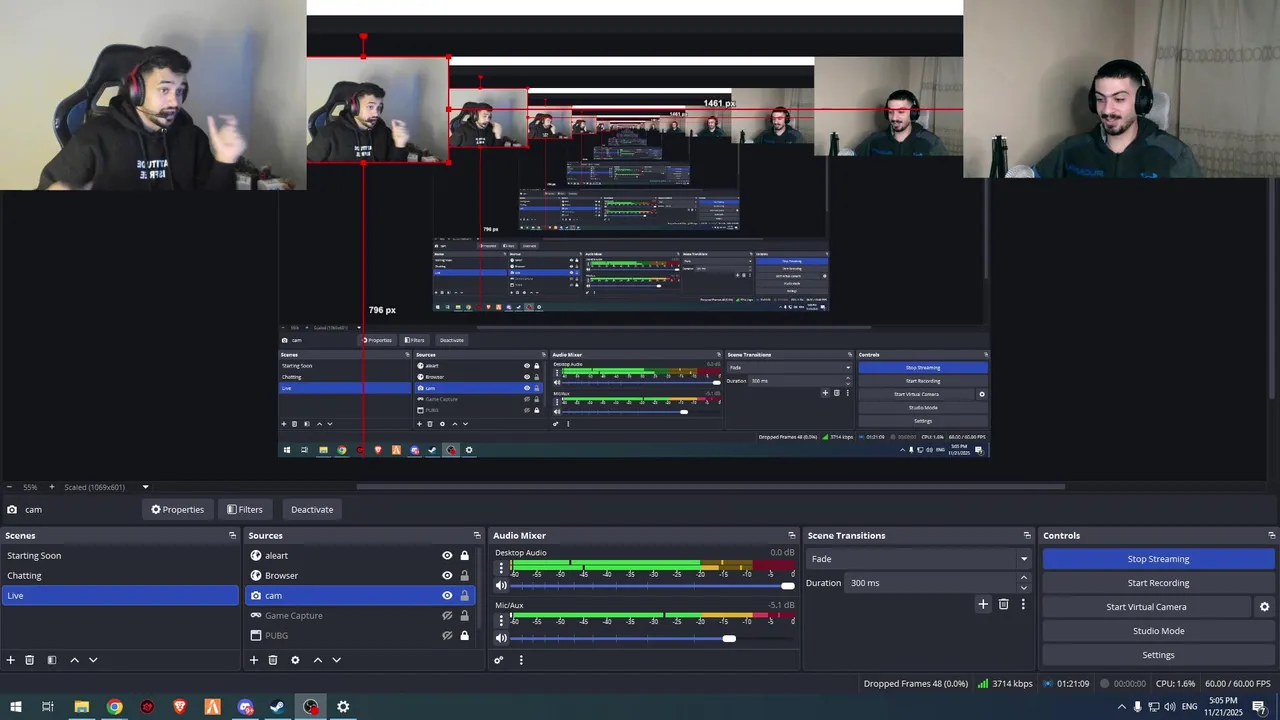
Task: Open Desktop Audio three-dot options
Action: pyautogui.click(x=501, y=567)
